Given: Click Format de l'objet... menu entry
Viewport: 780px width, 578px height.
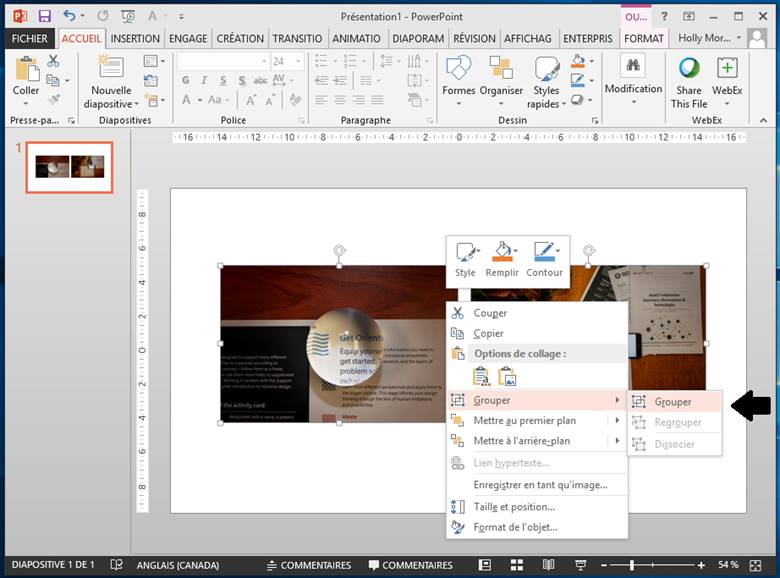Looking at the screenshot, I should [x=515, y=527].
